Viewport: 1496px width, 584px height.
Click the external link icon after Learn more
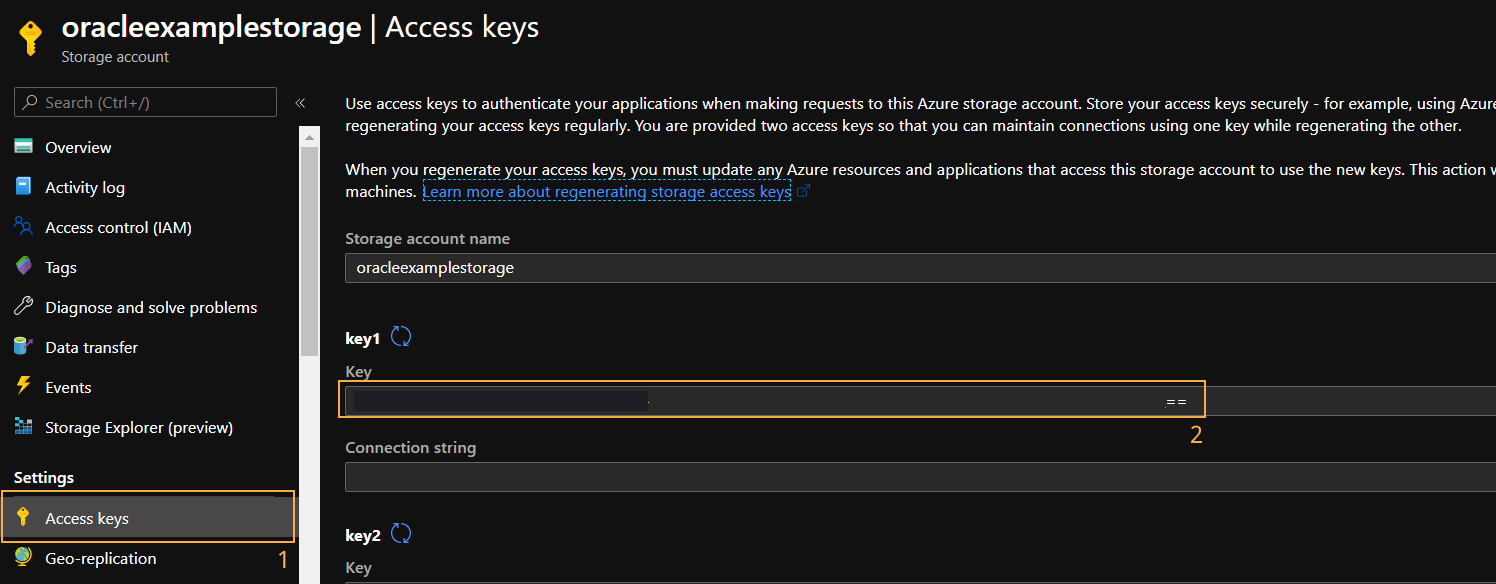pyautogui.click(x=803, y=191)
